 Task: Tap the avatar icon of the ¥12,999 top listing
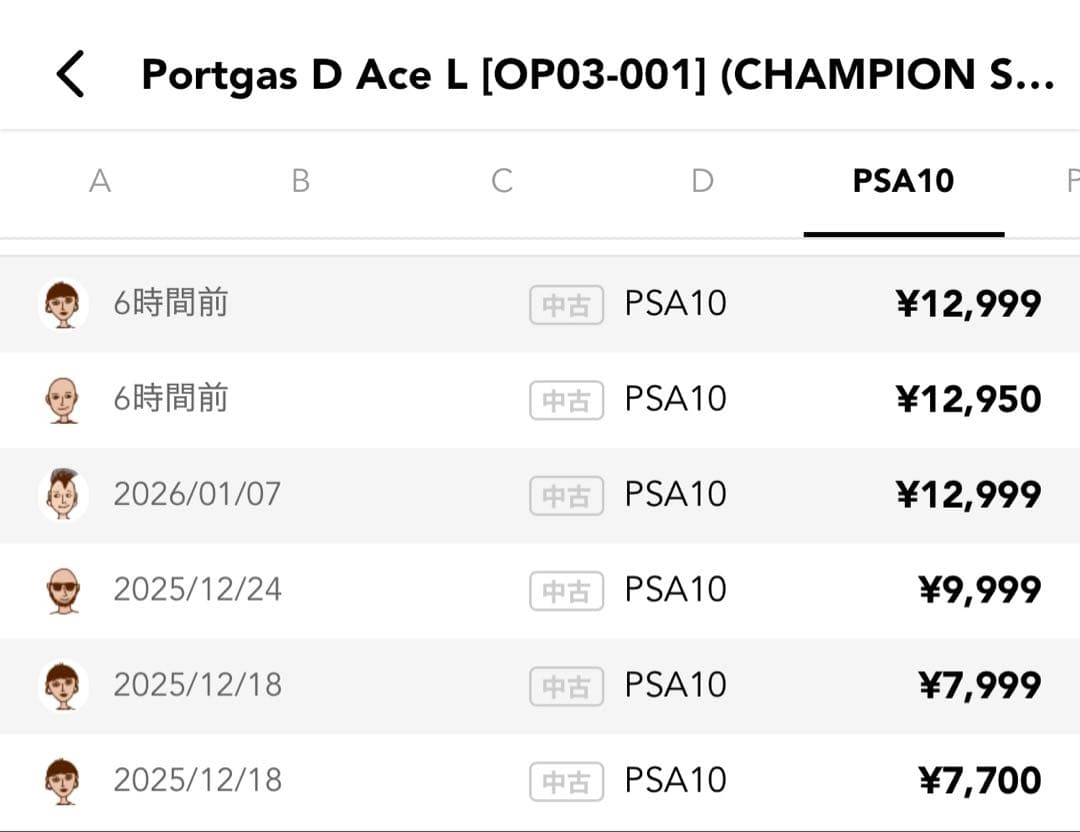[x=62, y=303]
